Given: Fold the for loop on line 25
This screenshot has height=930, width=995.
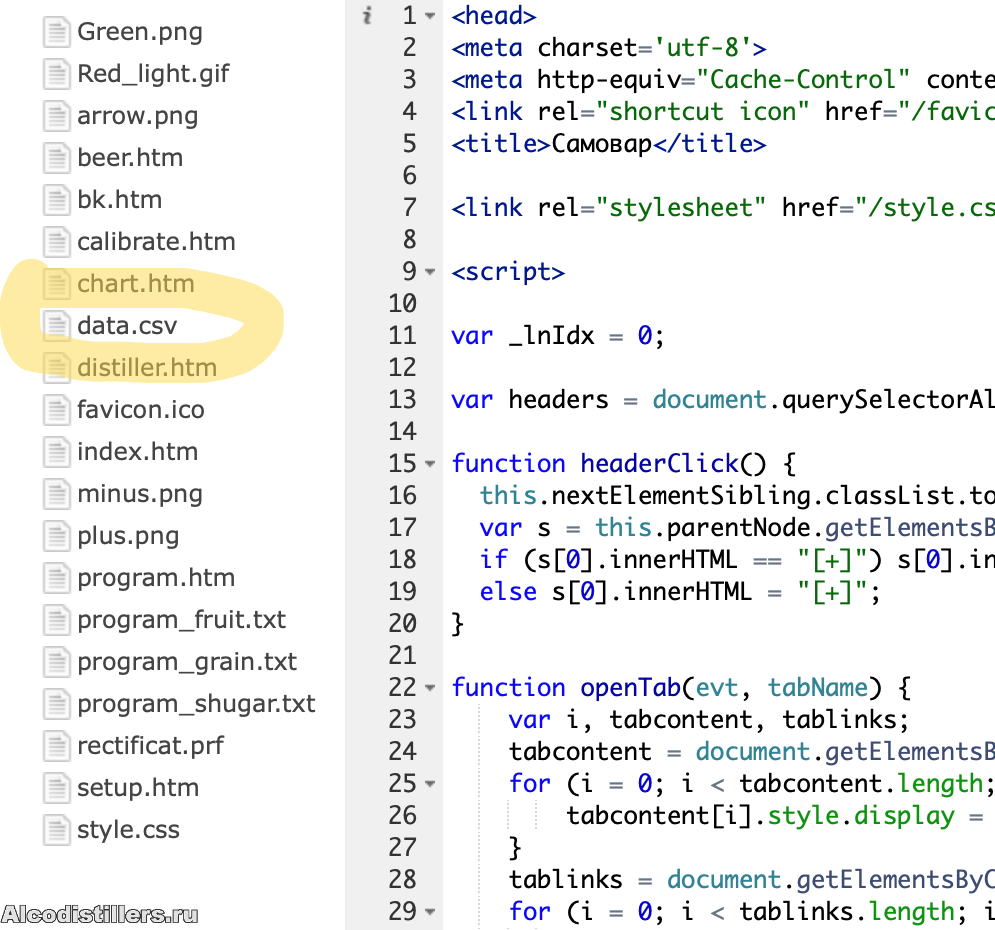Looking at the screenshot, I should pos(430,783).
